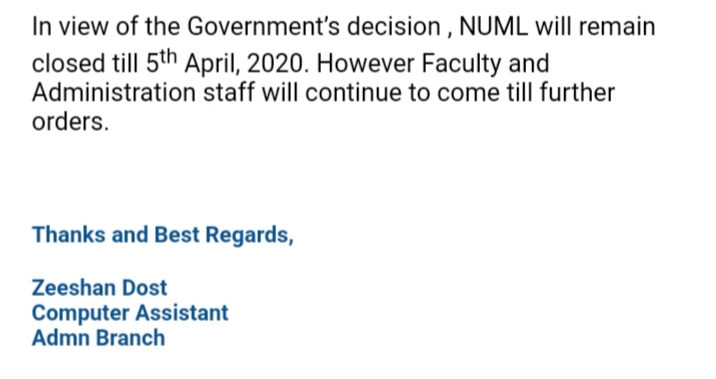Click the Computer Assistant title line
The width and height of the screenshot is (716, 379).
pos(130,313)
